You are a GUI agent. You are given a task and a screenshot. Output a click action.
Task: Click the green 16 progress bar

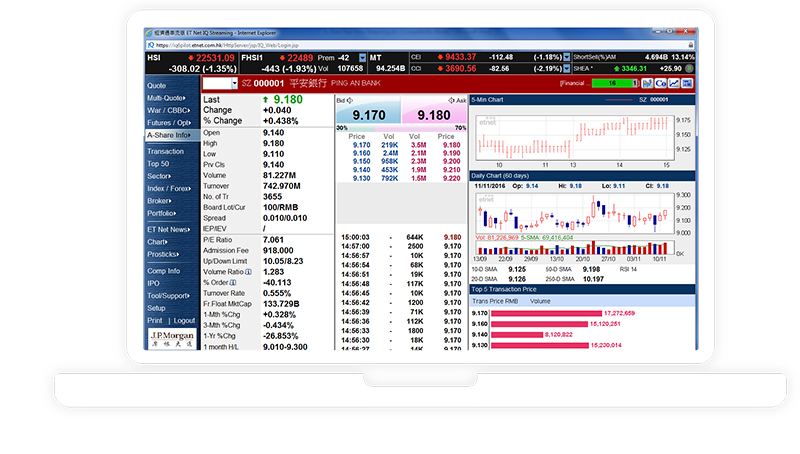click(612, 83)
